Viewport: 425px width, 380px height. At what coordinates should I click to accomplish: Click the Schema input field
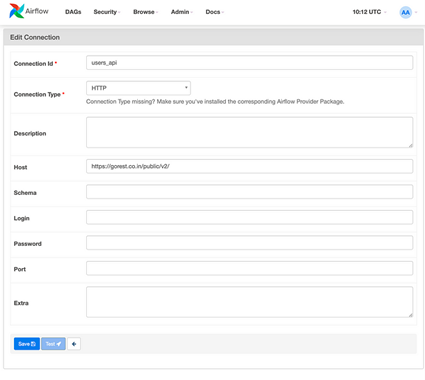click(249, 192)
